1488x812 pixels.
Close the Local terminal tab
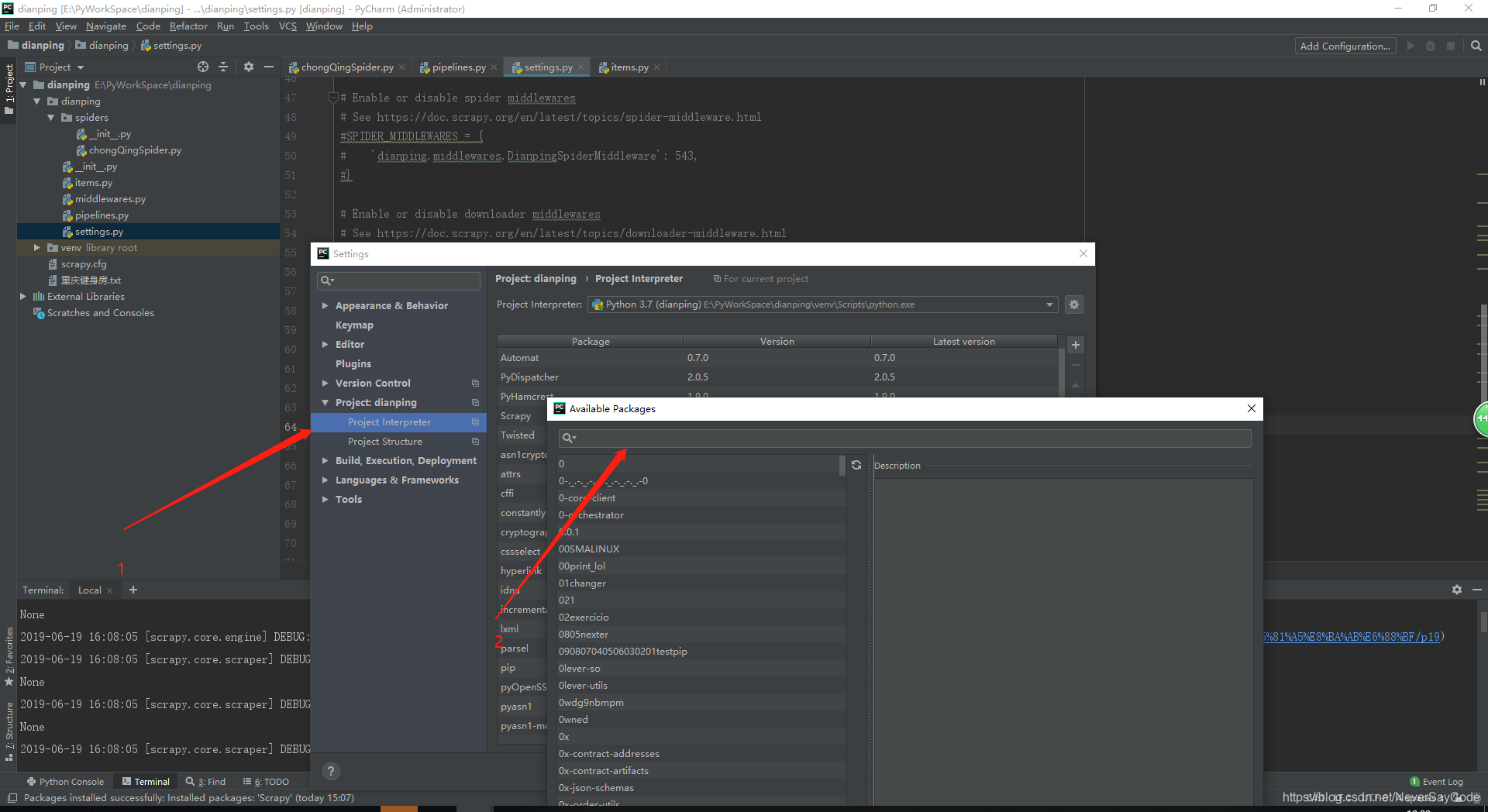[x=109, y=590]
